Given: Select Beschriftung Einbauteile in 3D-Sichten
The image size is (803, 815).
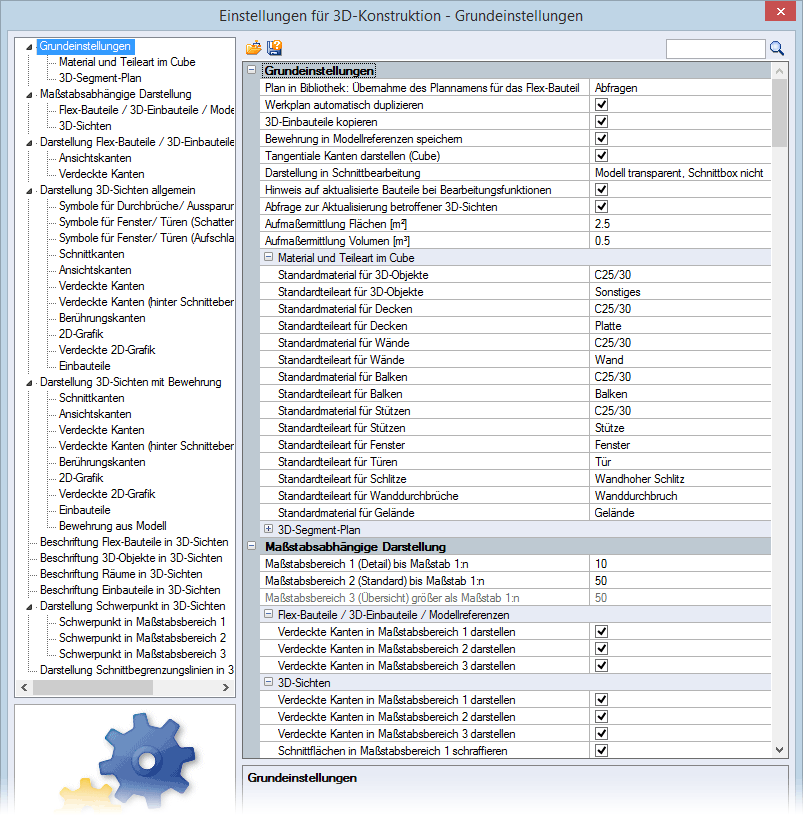Looking at the screenshot, I should pos(130,590).
